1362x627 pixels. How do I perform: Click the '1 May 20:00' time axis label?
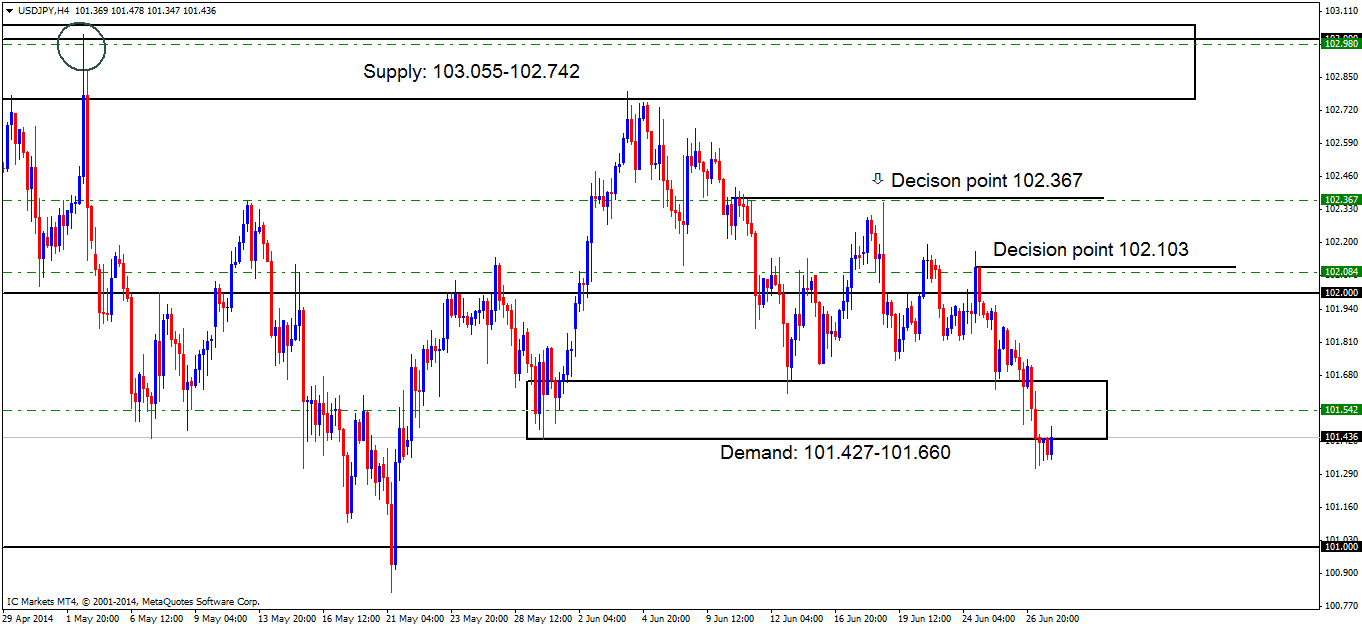[x=91, y=618]
